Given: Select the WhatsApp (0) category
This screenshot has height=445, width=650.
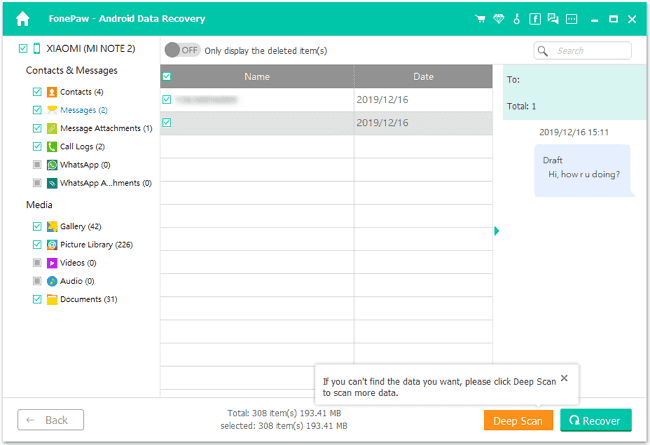Looking at the screenshot, I should (x=85, y=165).
